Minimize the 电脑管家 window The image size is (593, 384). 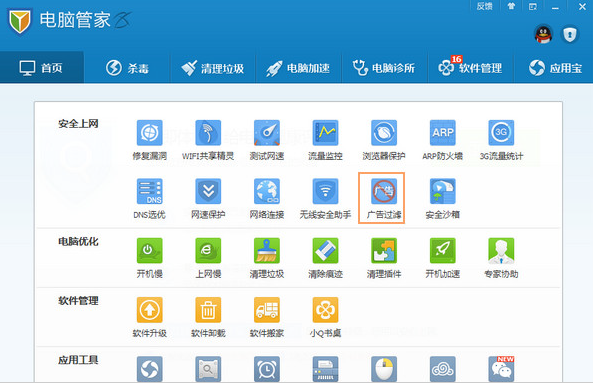(555, 7)
